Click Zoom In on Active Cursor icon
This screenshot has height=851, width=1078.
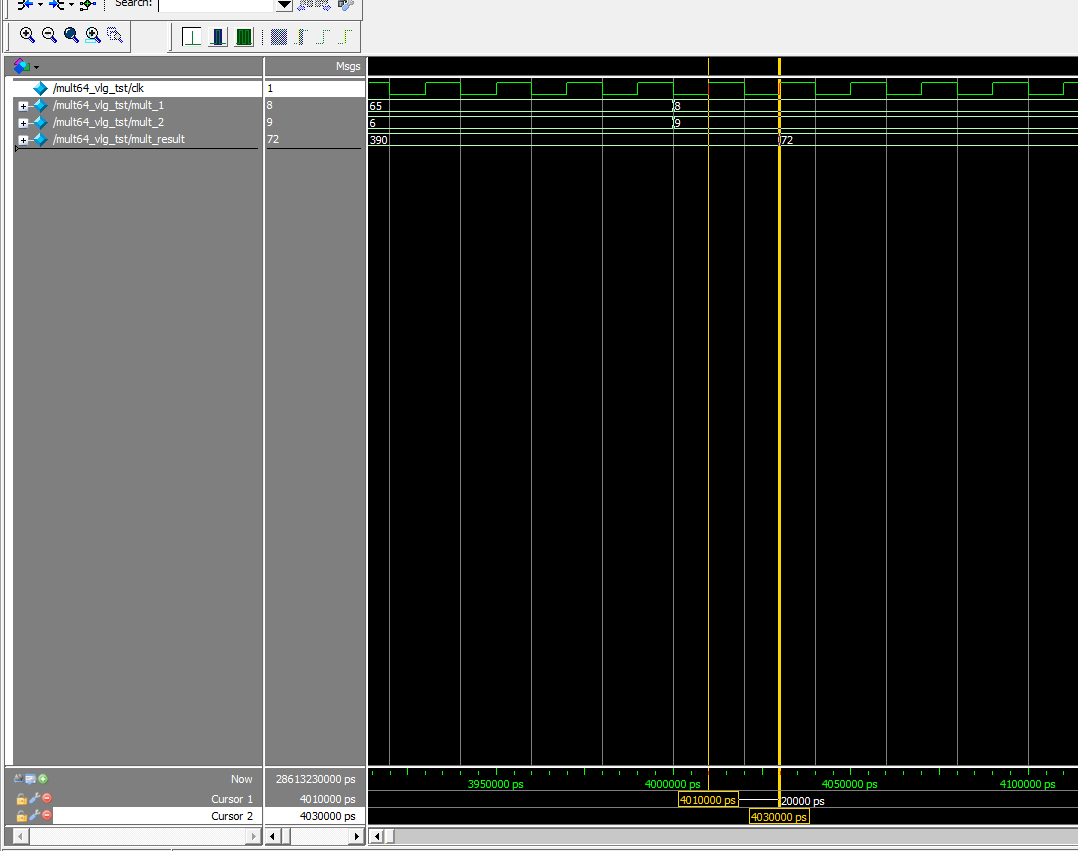[93, 35]
